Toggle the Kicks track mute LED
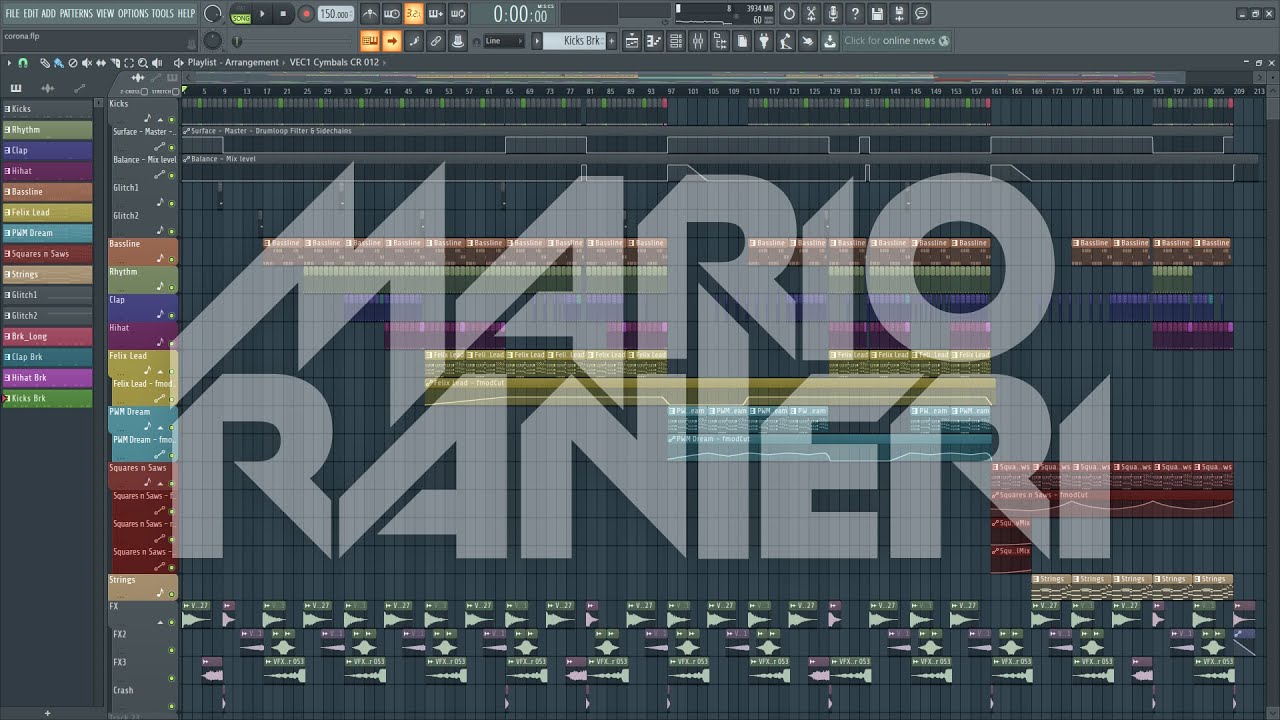 (171, 119)
